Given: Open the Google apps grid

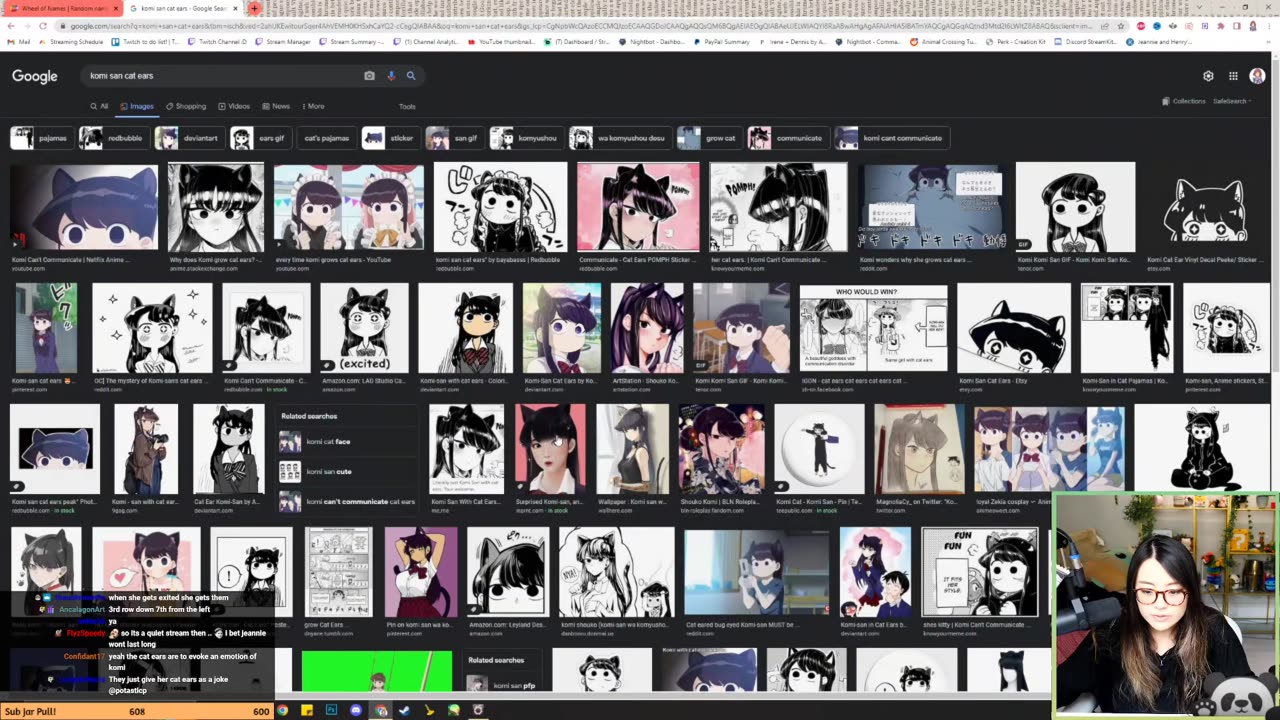Looking at the screenshot, I should 1233,76.
